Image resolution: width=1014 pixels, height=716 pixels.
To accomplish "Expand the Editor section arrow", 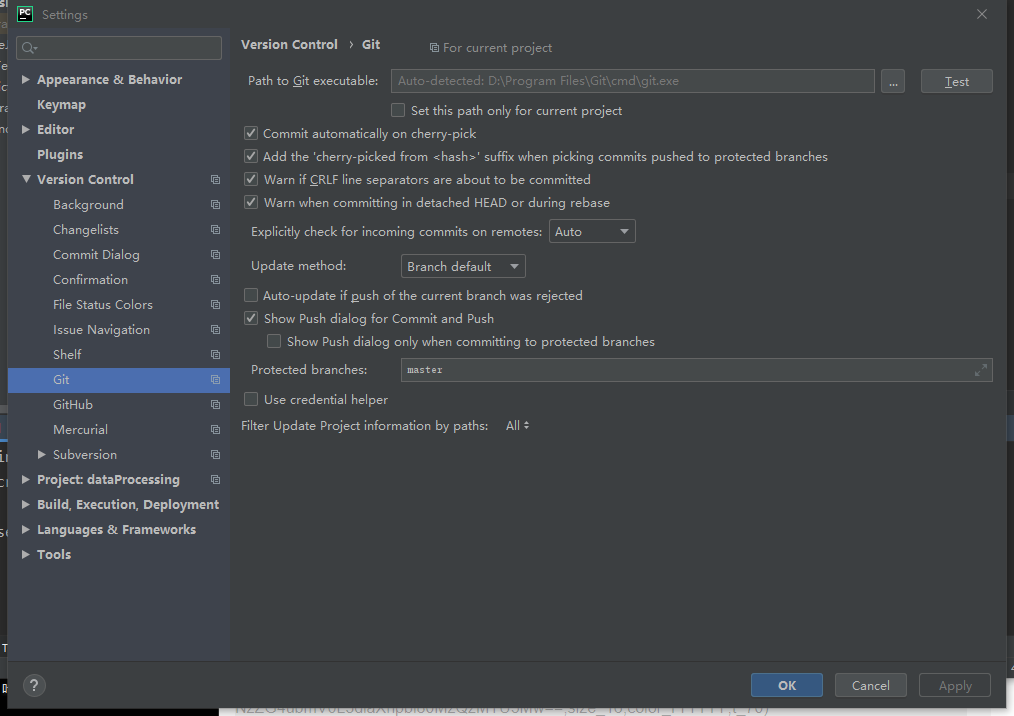I will [25, 129].
